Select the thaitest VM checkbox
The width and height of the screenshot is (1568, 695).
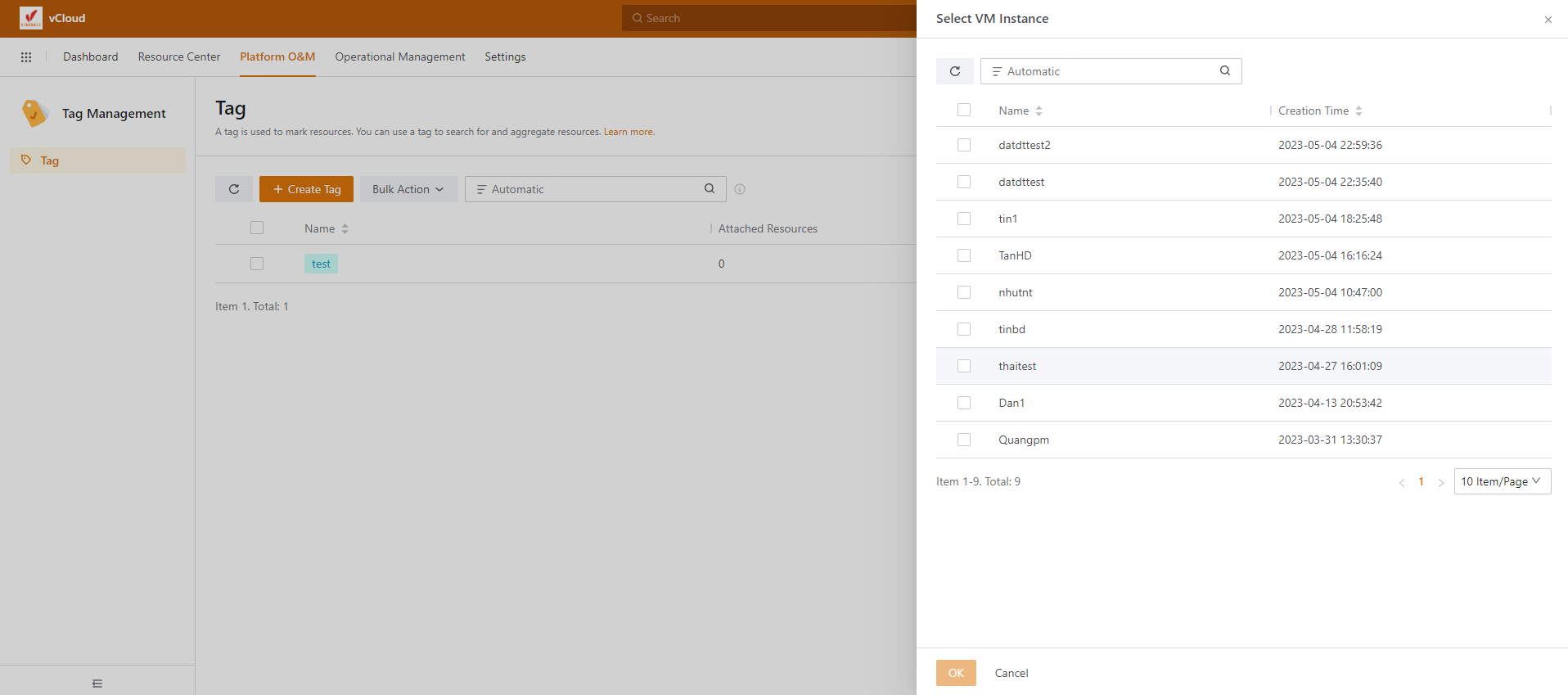(x=964, y=366)
